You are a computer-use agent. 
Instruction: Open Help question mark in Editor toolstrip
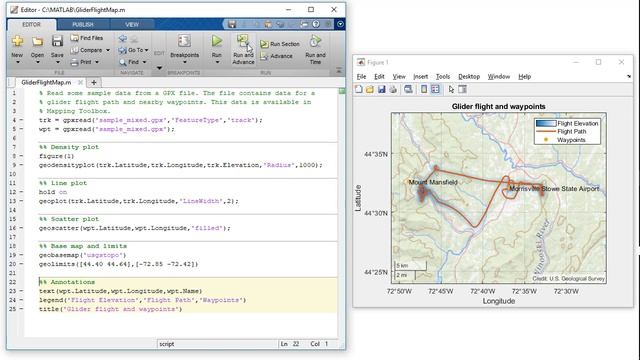(x=316, y=24)
